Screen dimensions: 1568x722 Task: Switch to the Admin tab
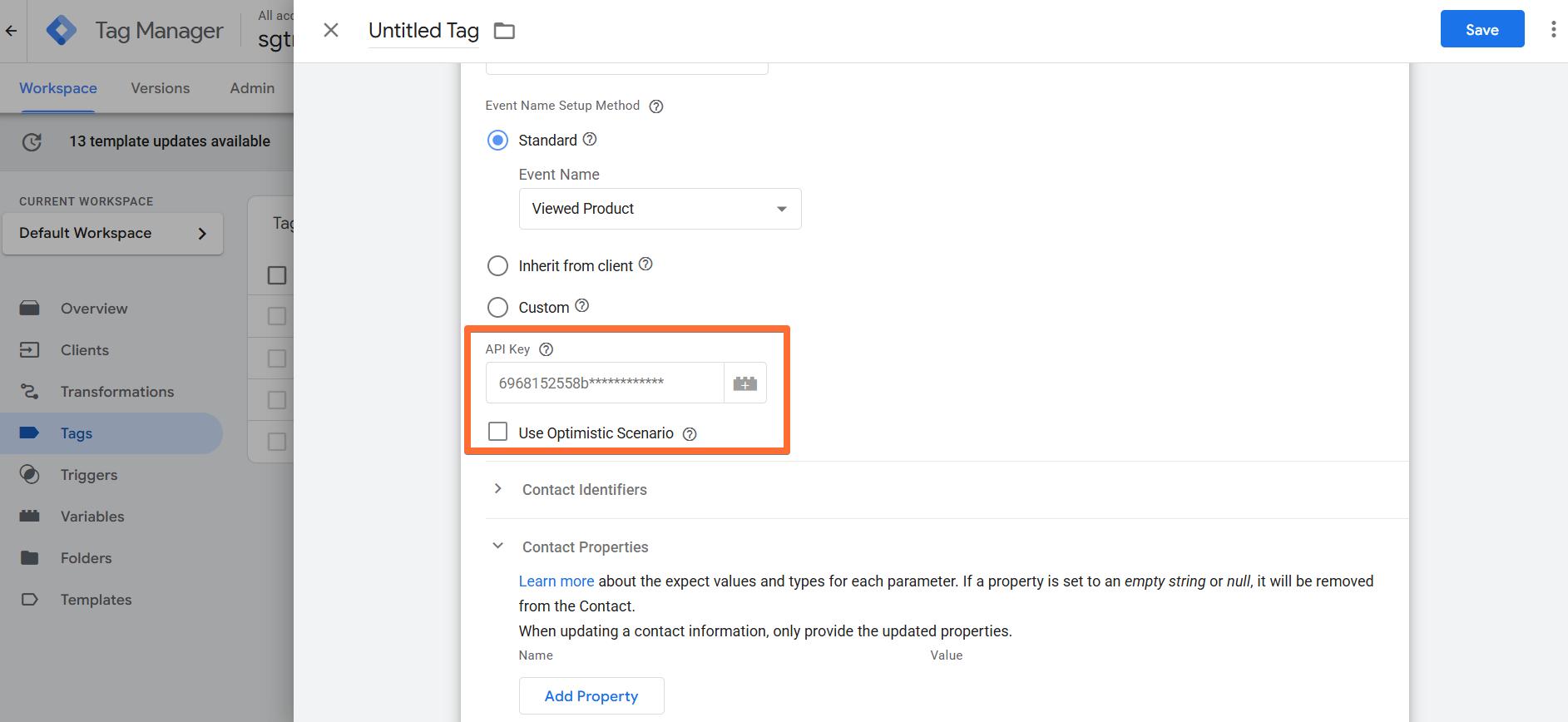(x=252, y=88)
